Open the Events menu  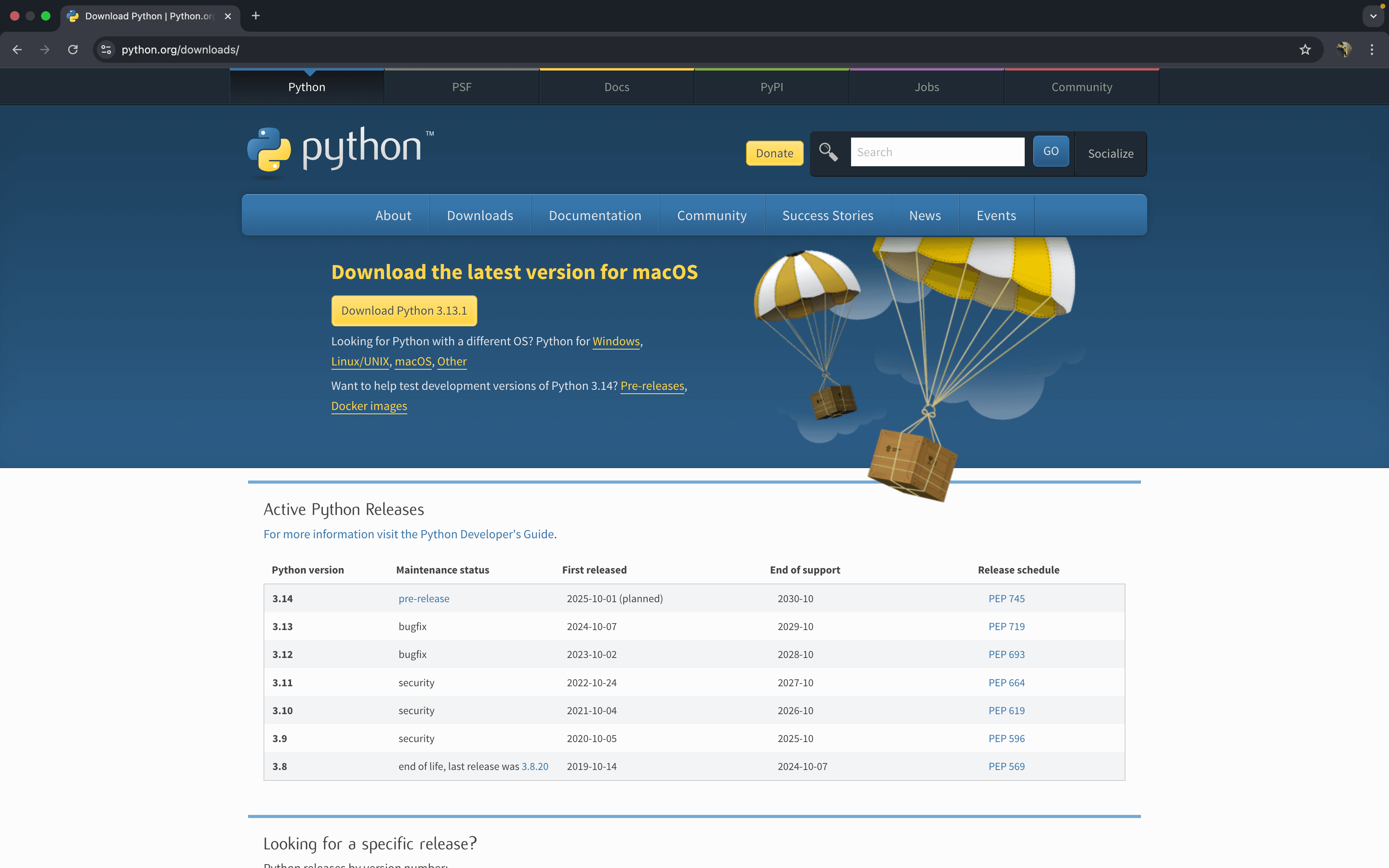coord(996,215)
